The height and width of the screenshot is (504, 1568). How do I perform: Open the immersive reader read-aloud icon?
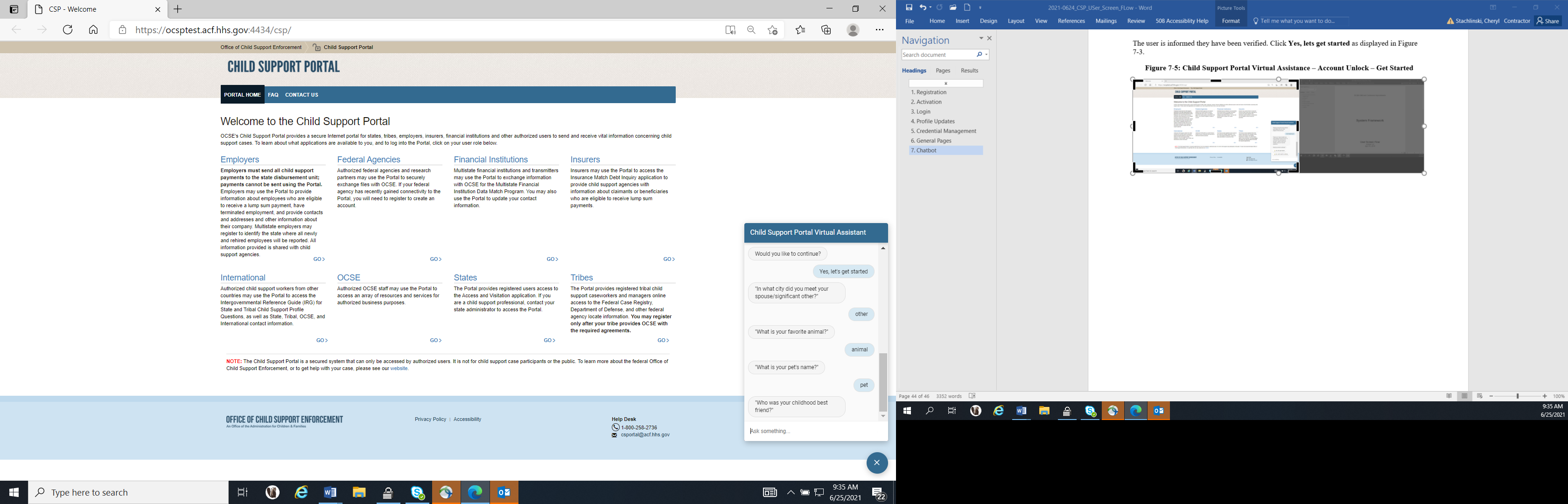click(730, 30)
